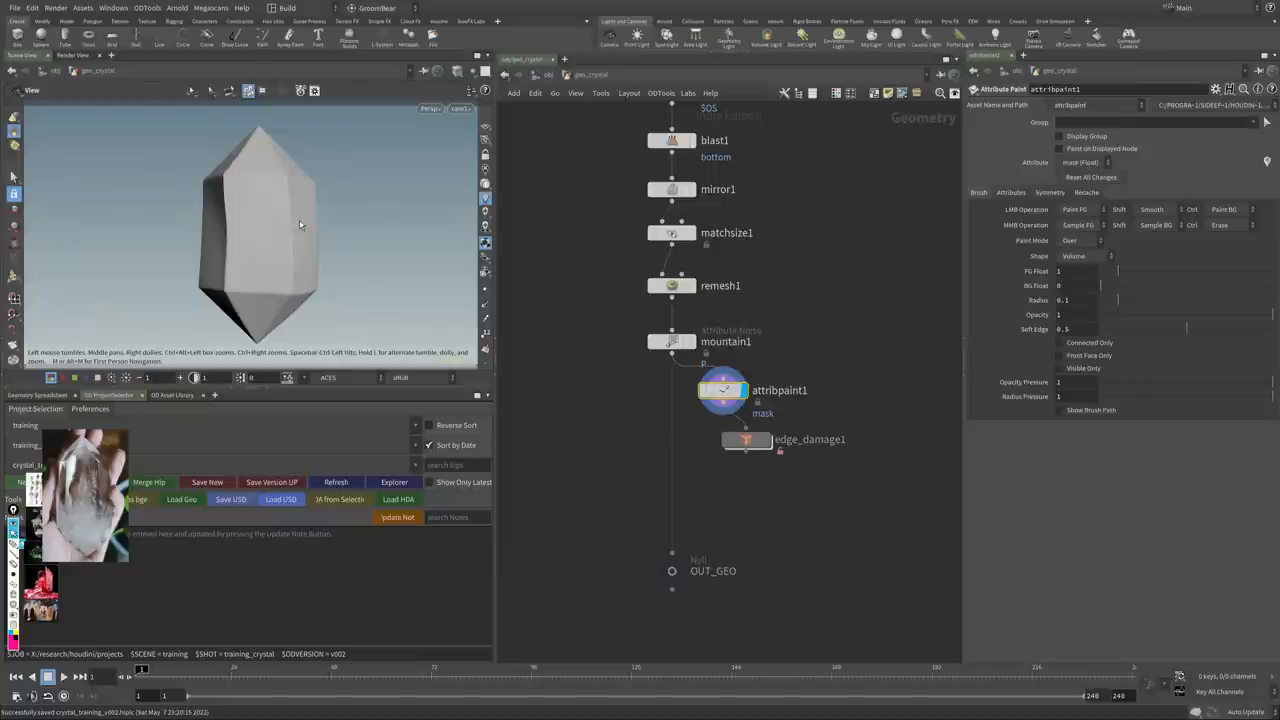Select the Sphere shelf tool
Viewport: 1280px width, 720px height.
click(x=41, y=37)
